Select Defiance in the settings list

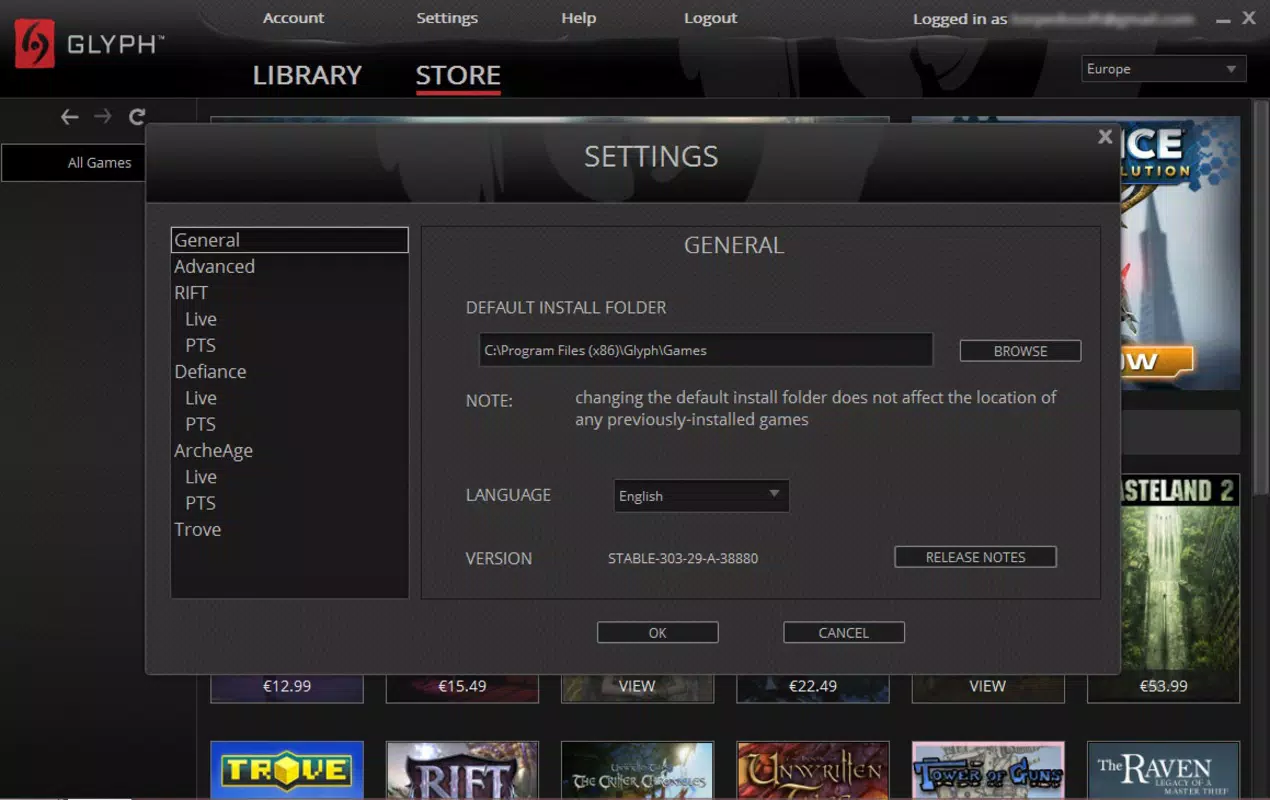[x=290, y=372]
